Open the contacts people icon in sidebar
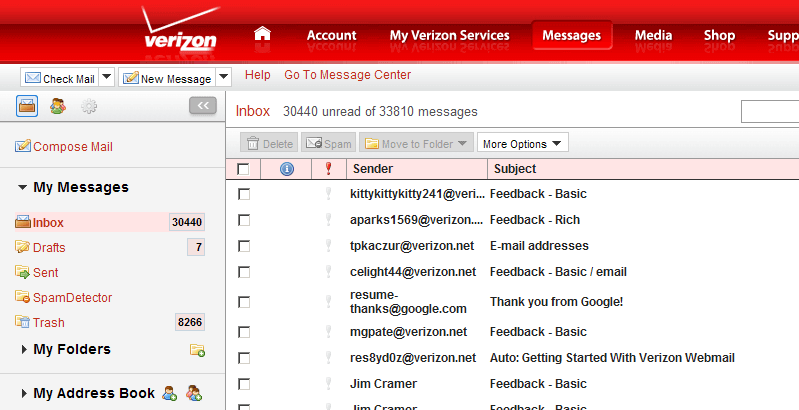 (58, 106)
